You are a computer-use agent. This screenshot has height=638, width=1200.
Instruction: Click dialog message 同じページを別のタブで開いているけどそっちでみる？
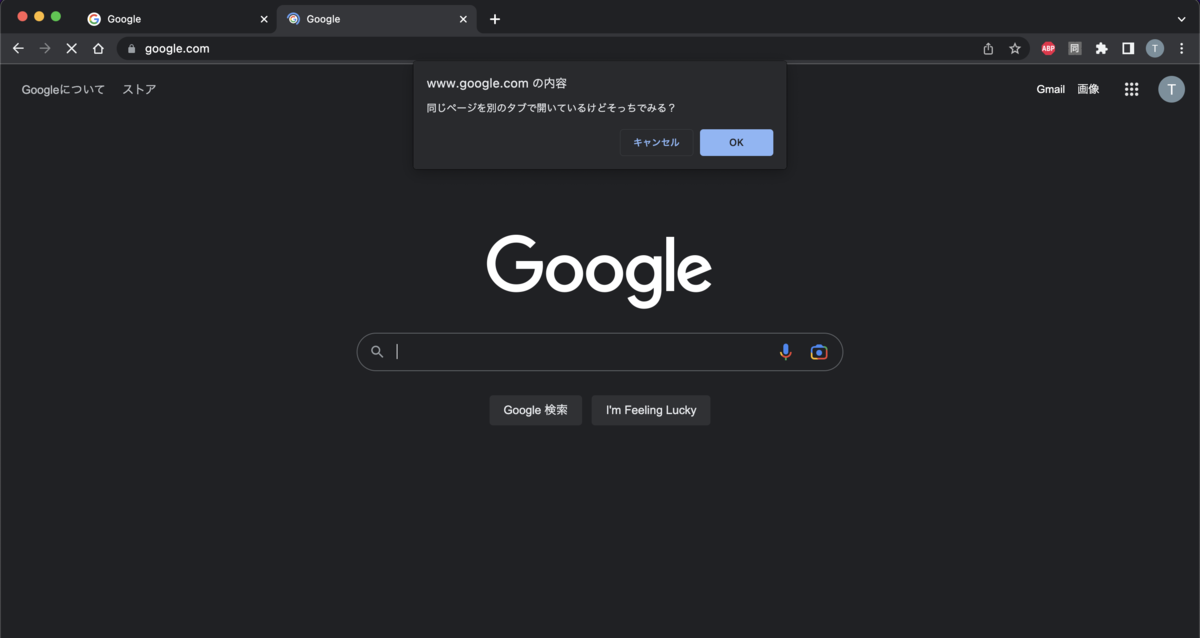551,107
